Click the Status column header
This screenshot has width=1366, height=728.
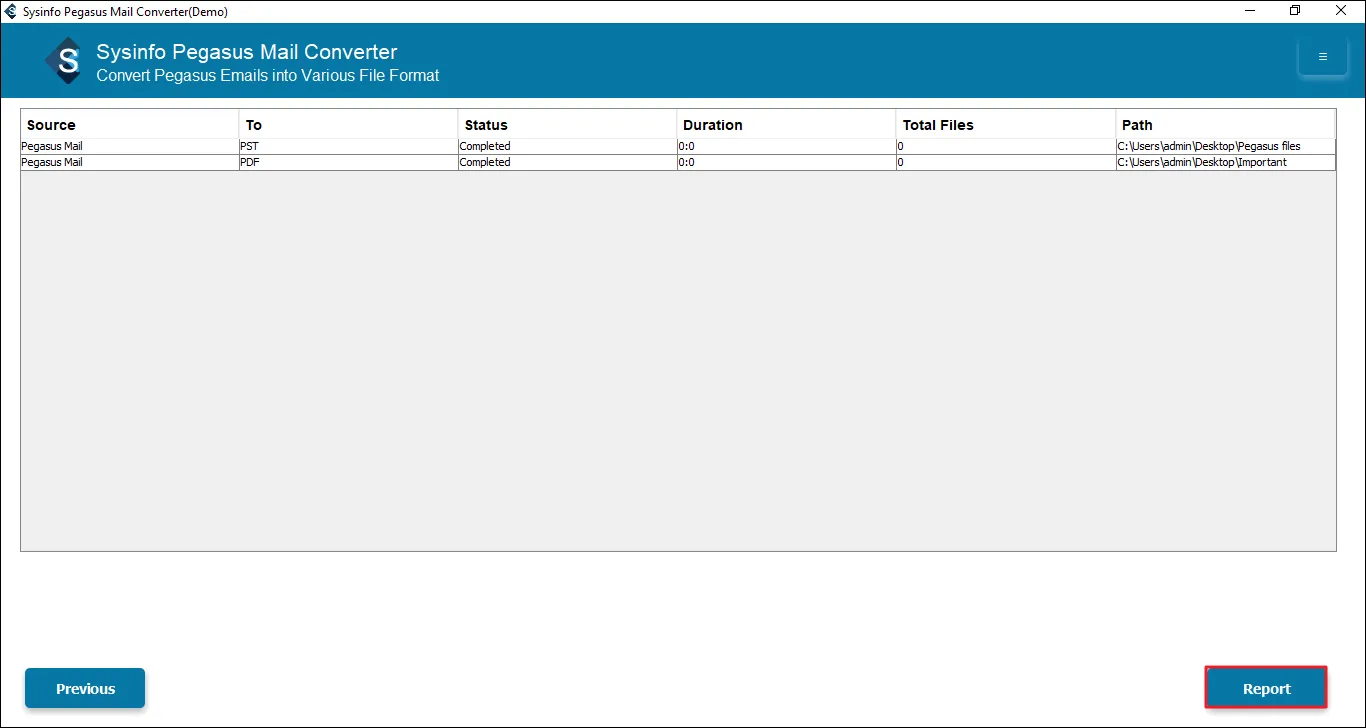tap(568, 125)
